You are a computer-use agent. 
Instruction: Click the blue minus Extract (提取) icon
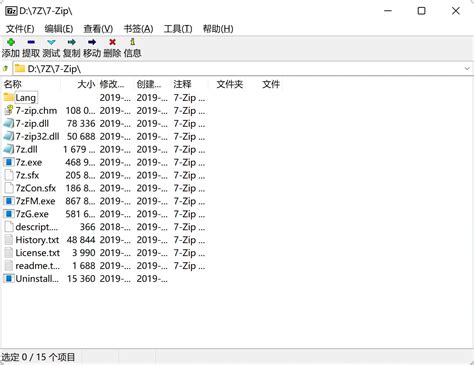tap(31, 42)
